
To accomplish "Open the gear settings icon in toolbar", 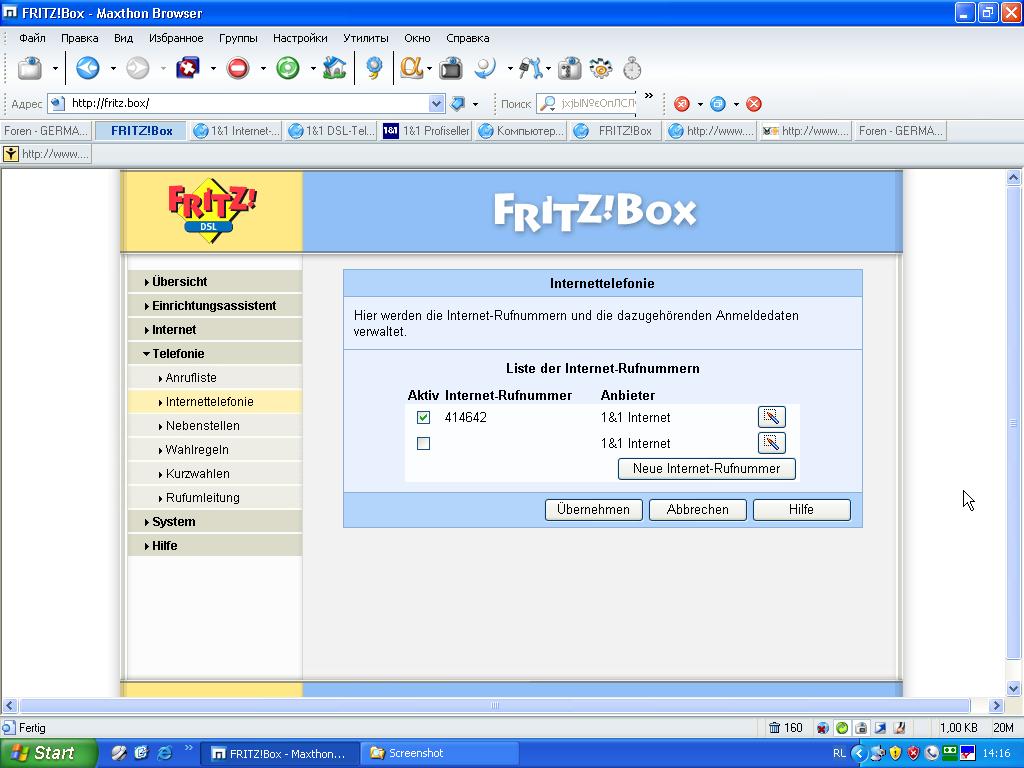I will coord(601,68).
